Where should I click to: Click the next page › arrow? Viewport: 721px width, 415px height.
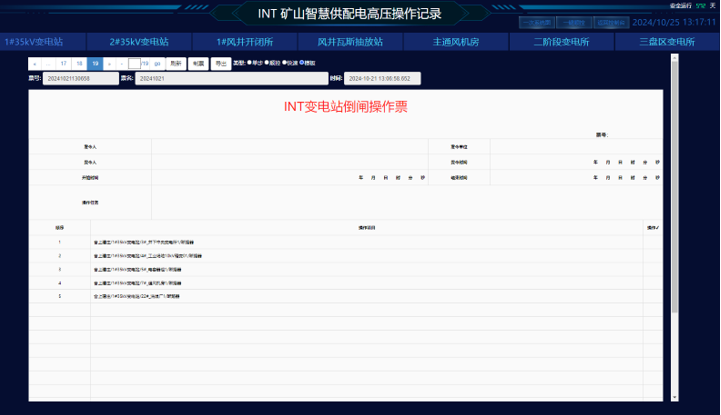[x=108, y=62]
